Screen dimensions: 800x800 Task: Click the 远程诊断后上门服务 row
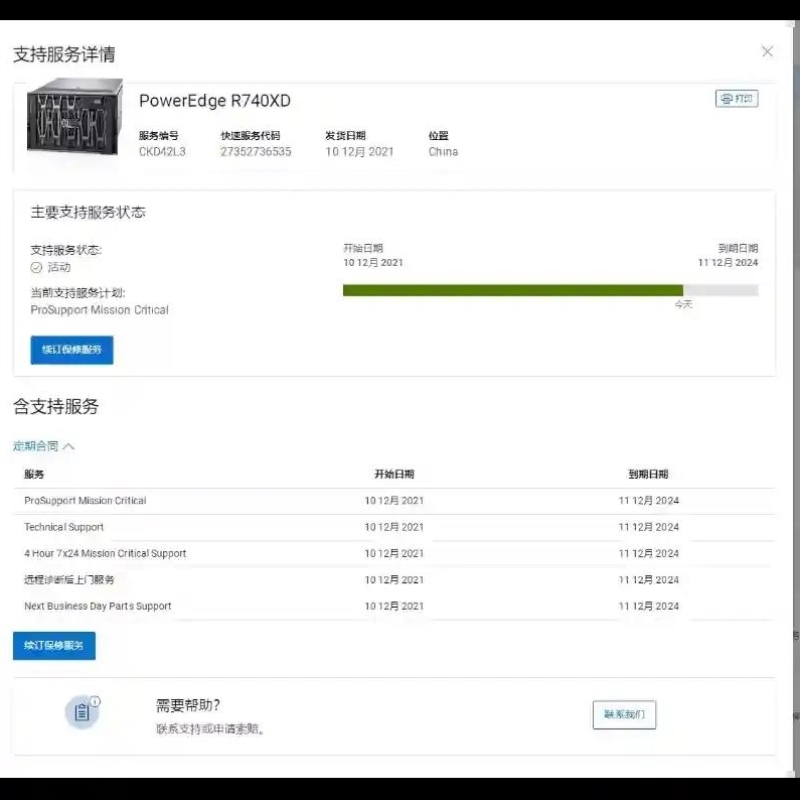[x=394, y=580]
